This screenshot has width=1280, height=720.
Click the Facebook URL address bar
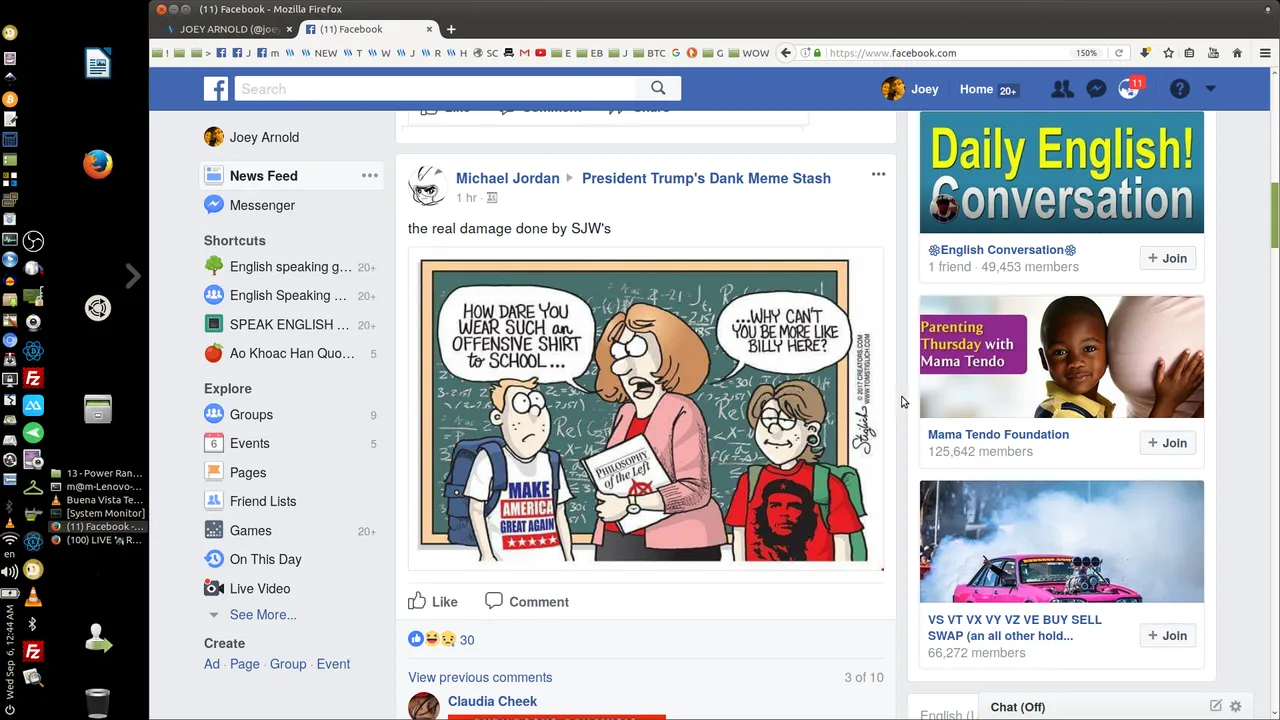950,53
